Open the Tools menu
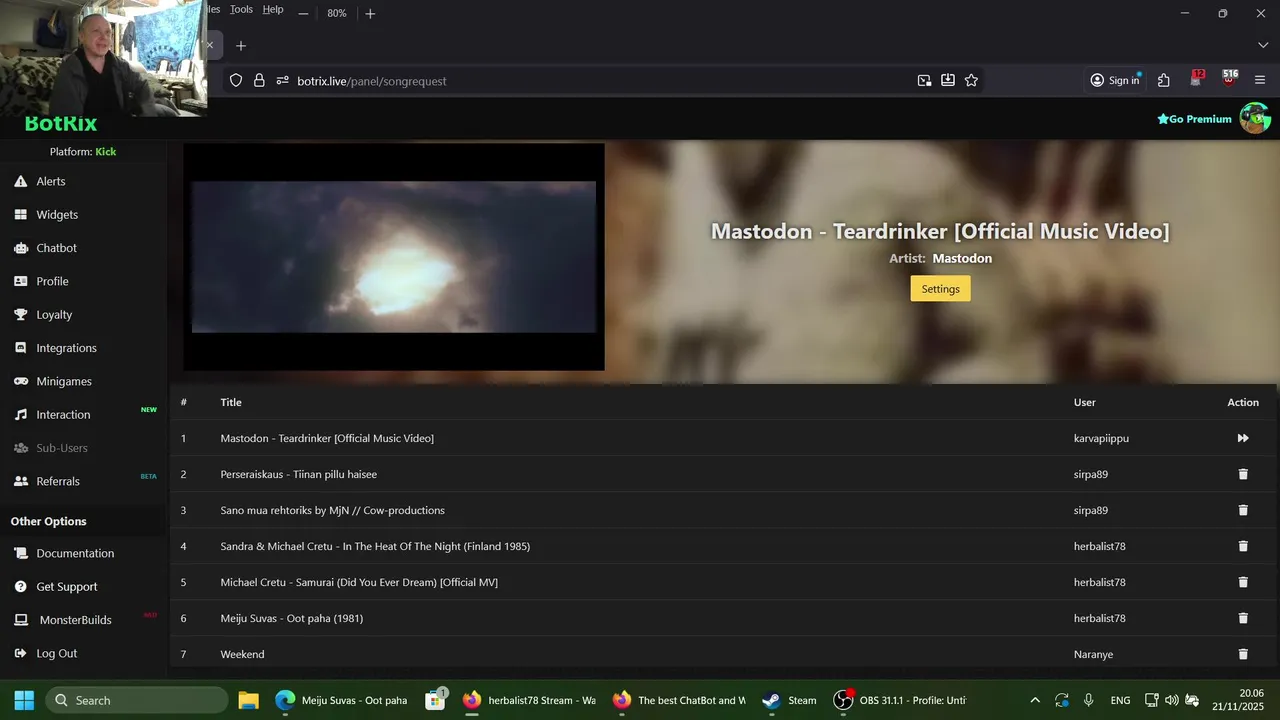The width and height of the screenshot is (1280, 720). (241, 9)
